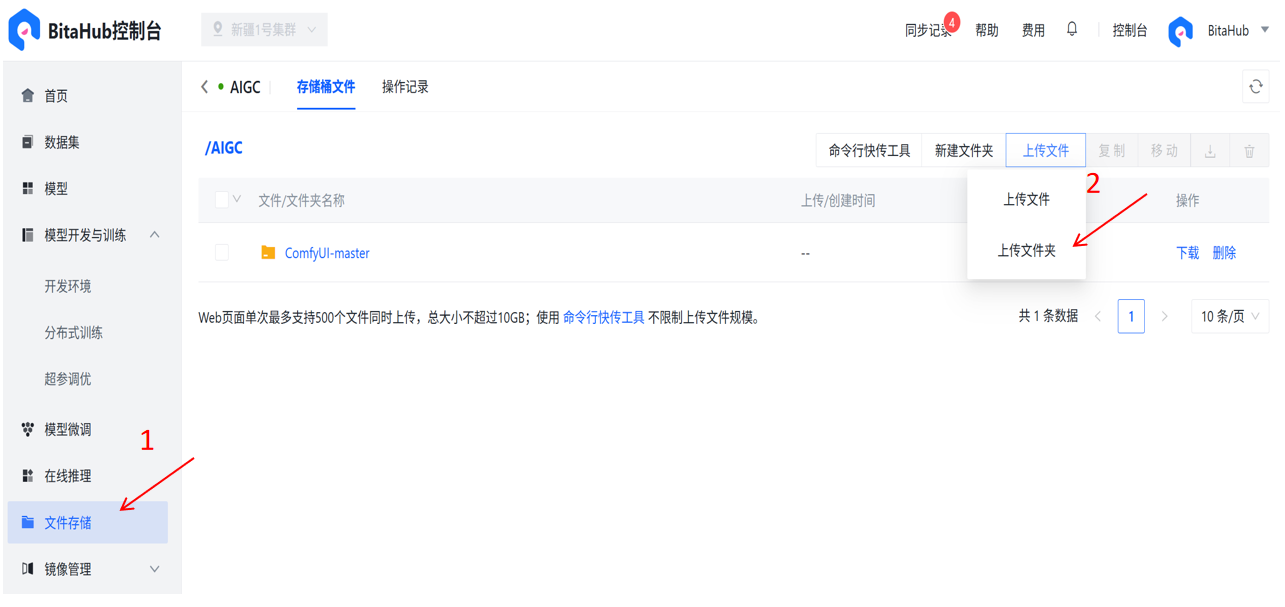Image resolution: width=1285 pixels, height=607 pixels.
Task: Click the ComfyUI-master folder icon
Action: click(x=268, y=253)
